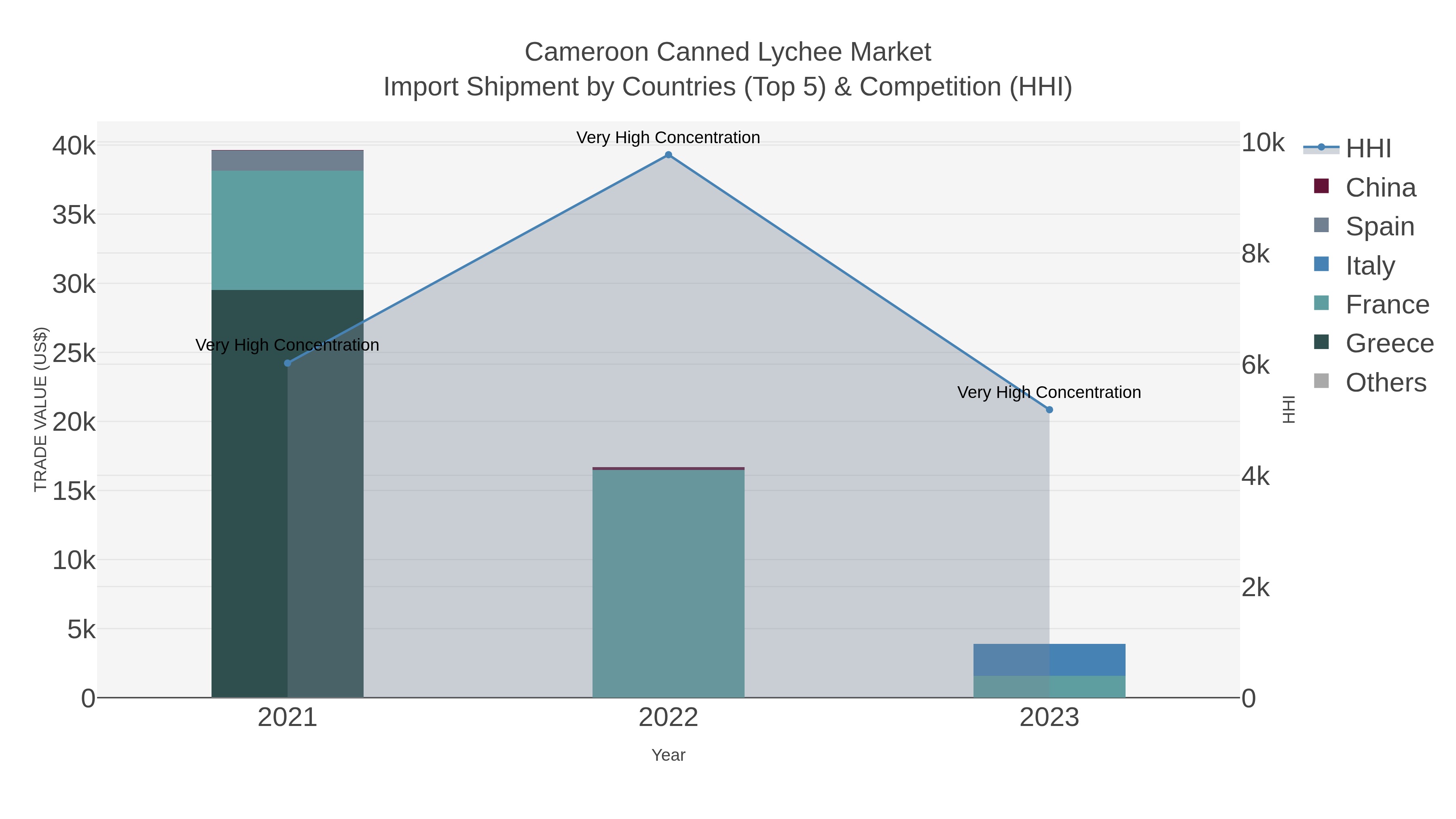Viewport: 1456px width, 819px height.
Task: Click the 10k right axis tick label
Action: 1263,143
